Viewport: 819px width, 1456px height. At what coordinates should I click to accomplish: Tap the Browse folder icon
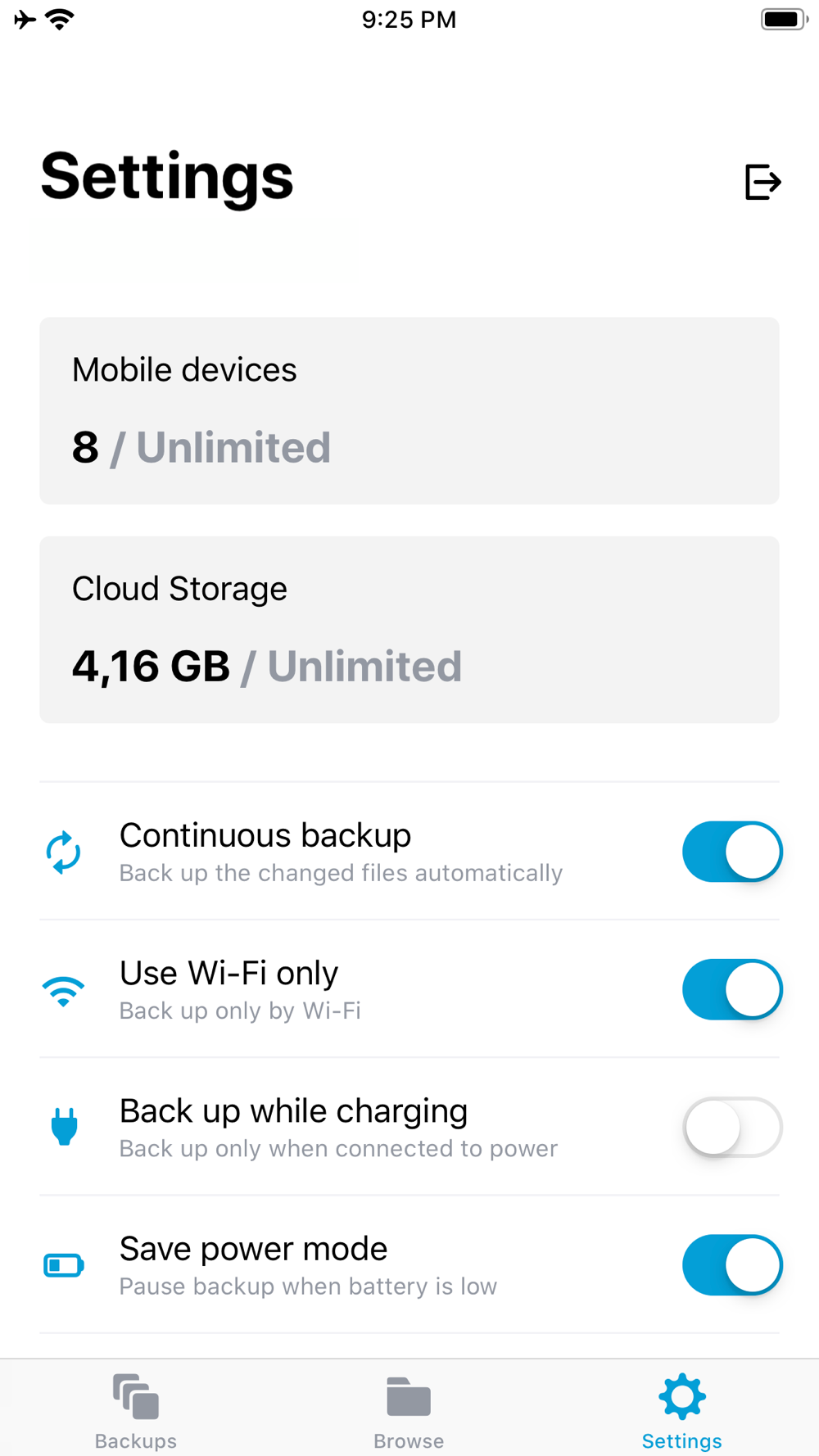409,1396
